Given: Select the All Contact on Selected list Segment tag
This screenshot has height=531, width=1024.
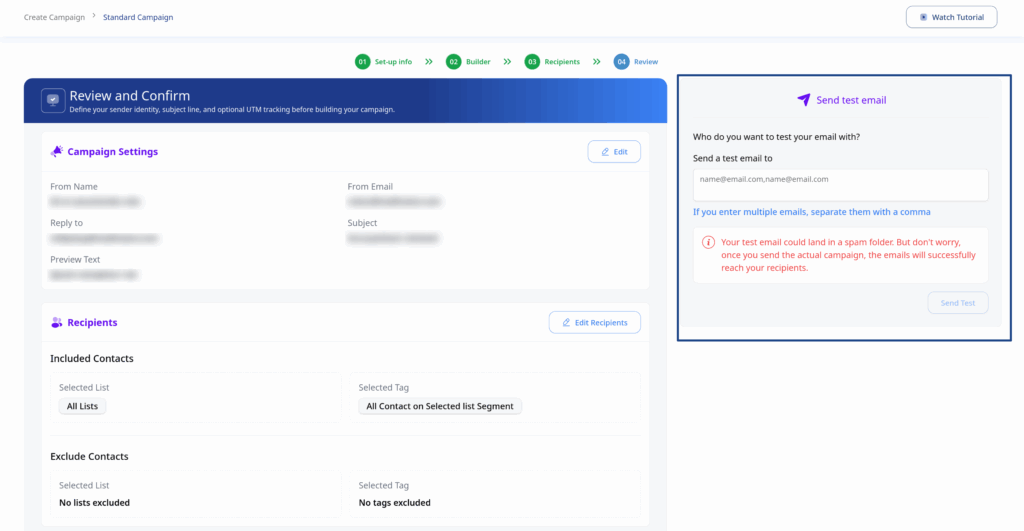Looking at the screenshot, I should 440,406.
